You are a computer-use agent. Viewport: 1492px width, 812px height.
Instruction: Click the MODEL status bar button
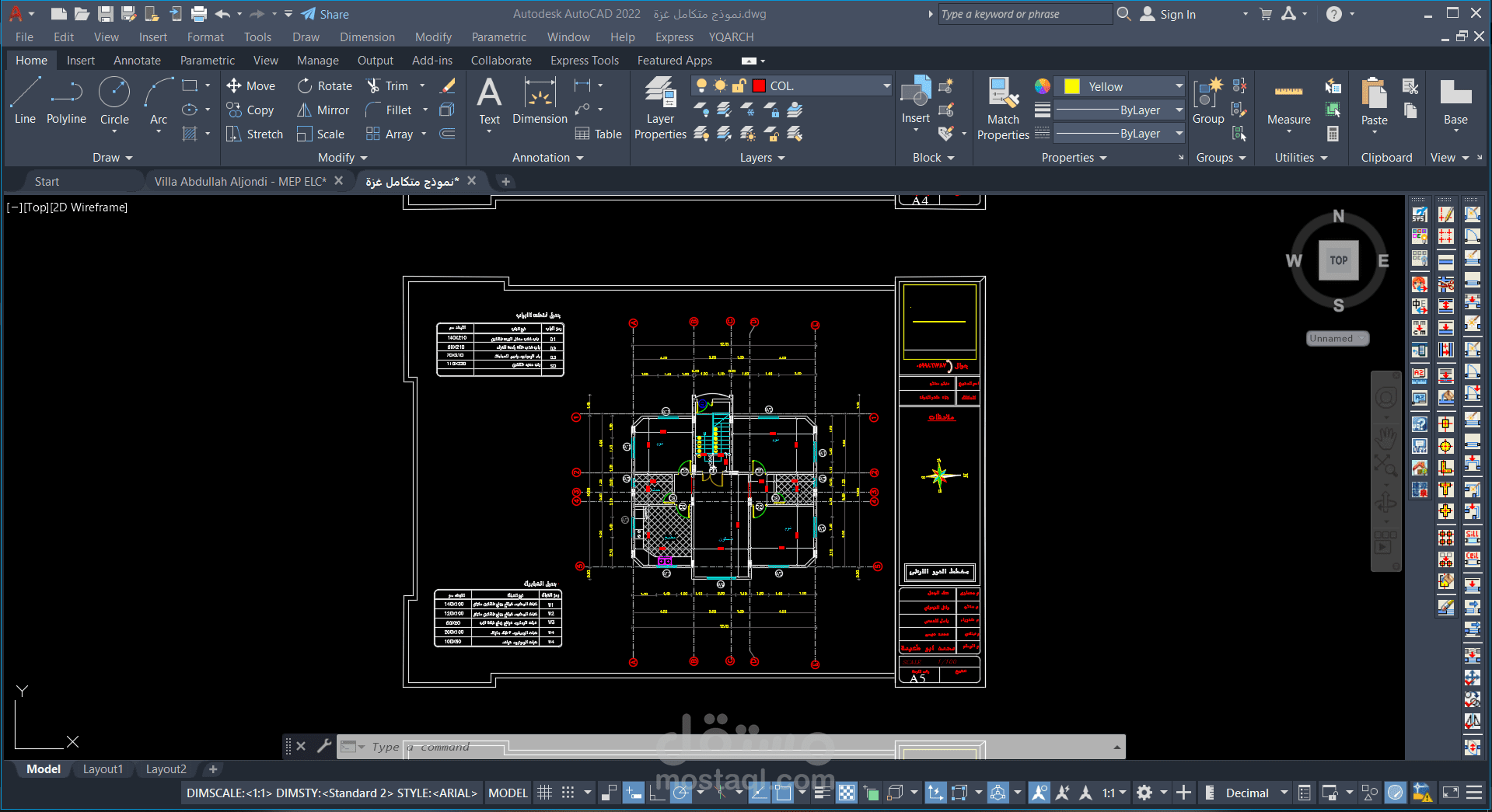tap(508, 793)
